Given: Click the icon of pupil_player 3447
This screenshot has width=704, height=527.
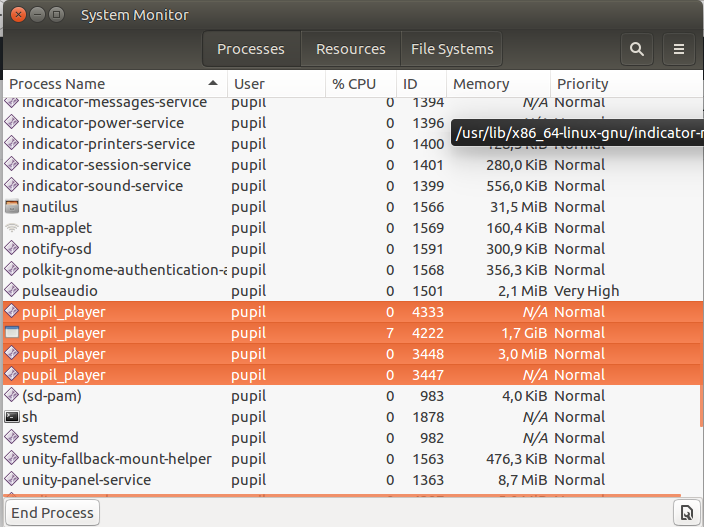Looking at the screenshot, I should 12,375.
